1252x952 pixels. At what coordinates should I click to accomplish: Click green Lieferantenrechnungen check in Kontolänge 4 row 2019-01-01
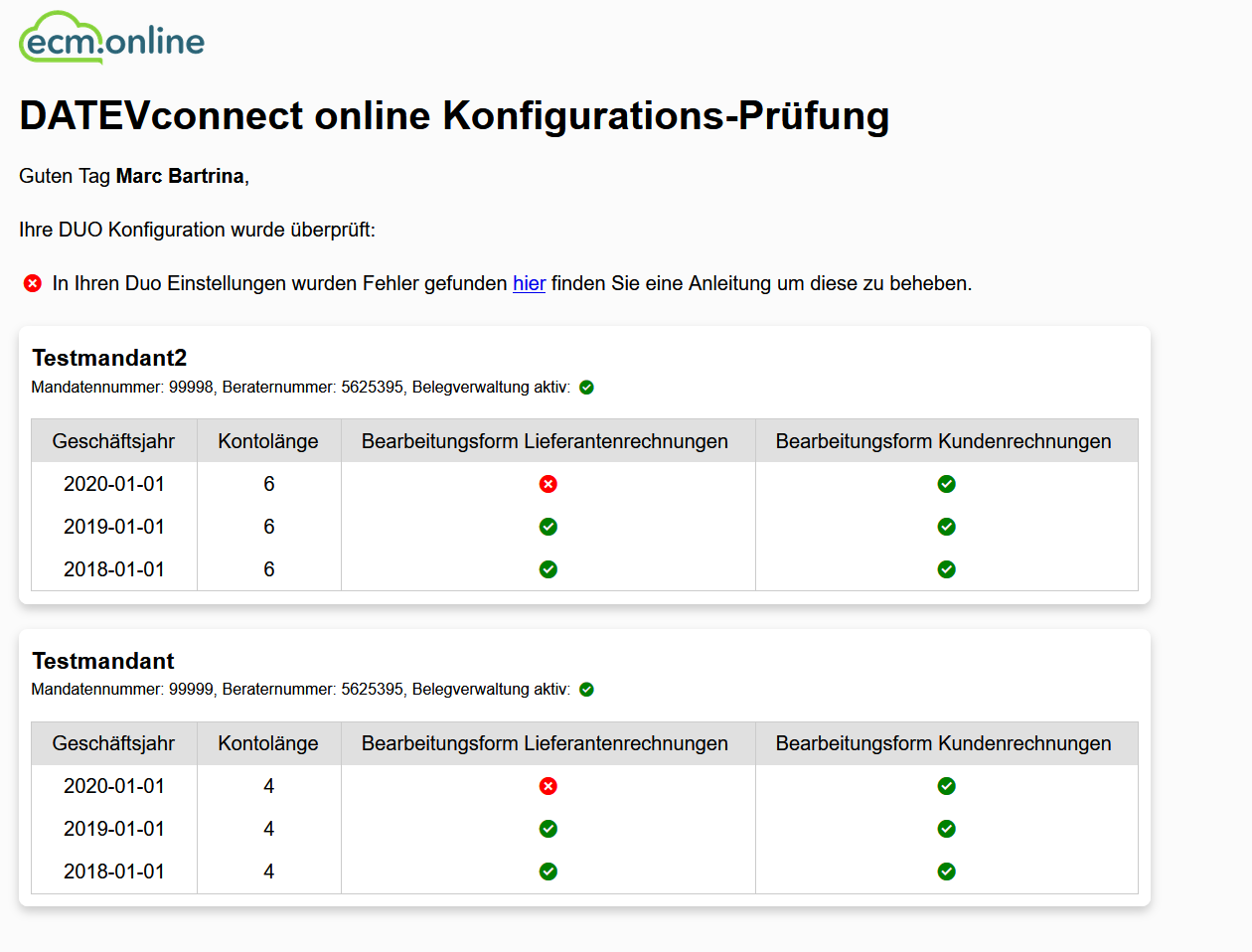click(x=548, y=829)
